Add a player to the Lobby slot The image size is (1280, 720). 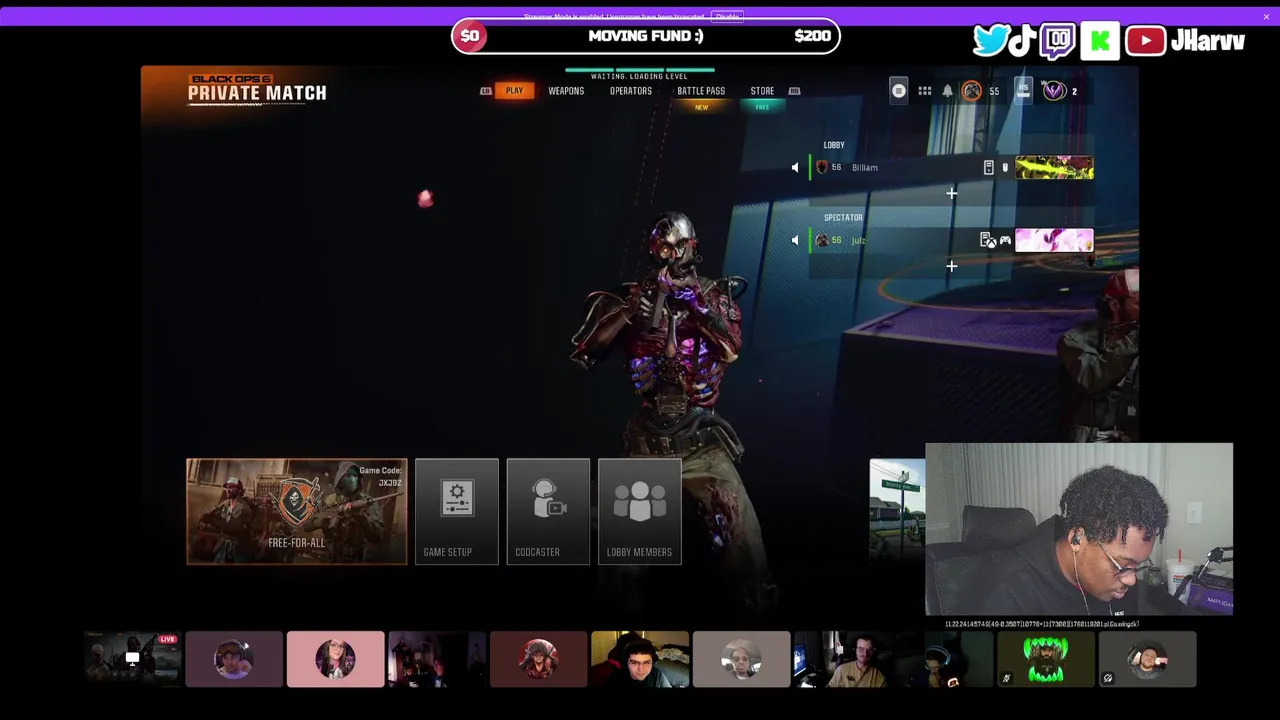[951, 194]
